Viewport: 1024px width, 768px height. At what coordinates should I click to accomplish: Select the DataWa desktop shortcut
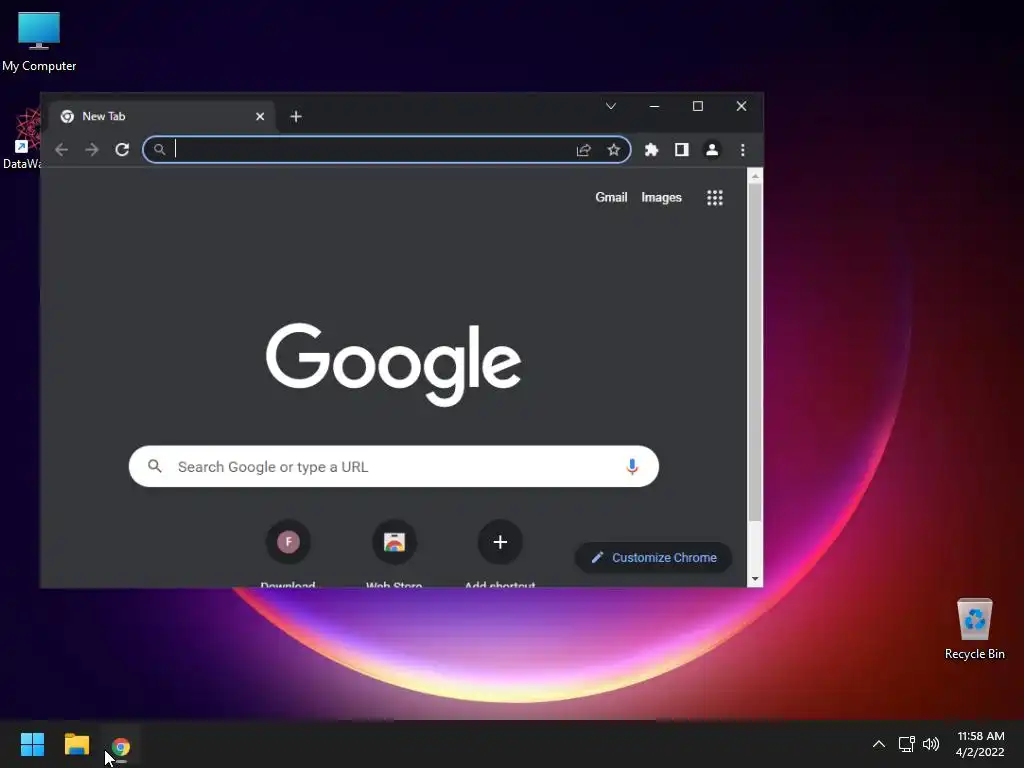[22, 139]
